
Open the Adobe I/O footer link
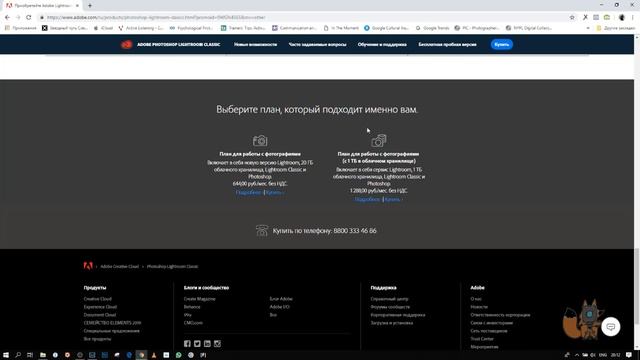(x=280, y=307)
